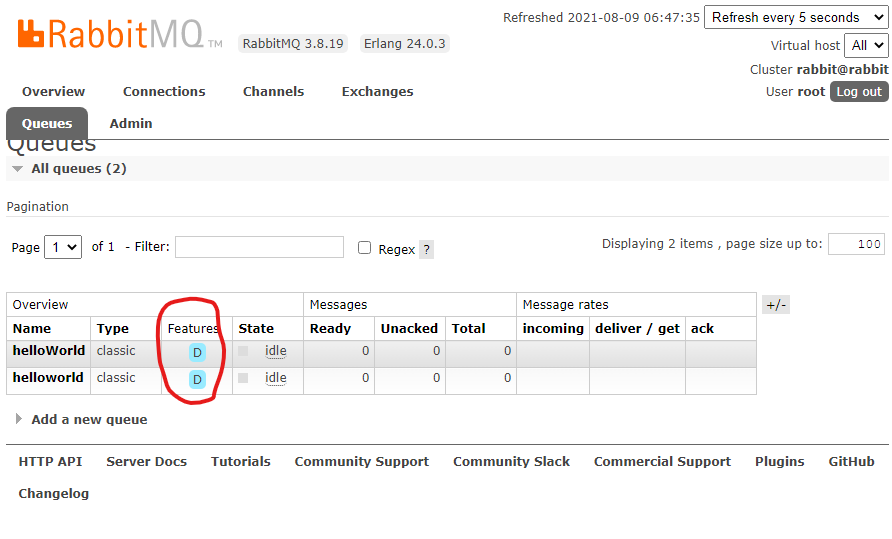Visit the Community Support link
This screenshot has width=892, height=539.
click(x=362, y=462)
